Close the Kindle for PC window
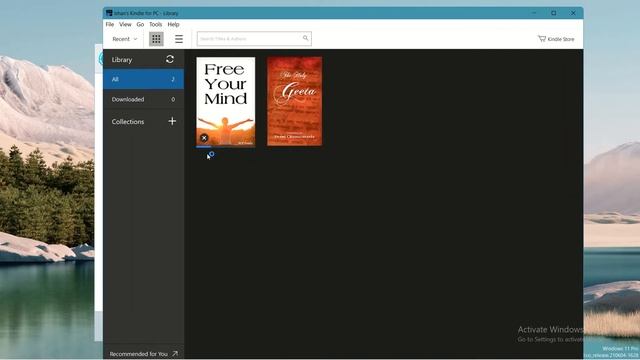Viewport: 640px width, 360px height. point(573,13)
